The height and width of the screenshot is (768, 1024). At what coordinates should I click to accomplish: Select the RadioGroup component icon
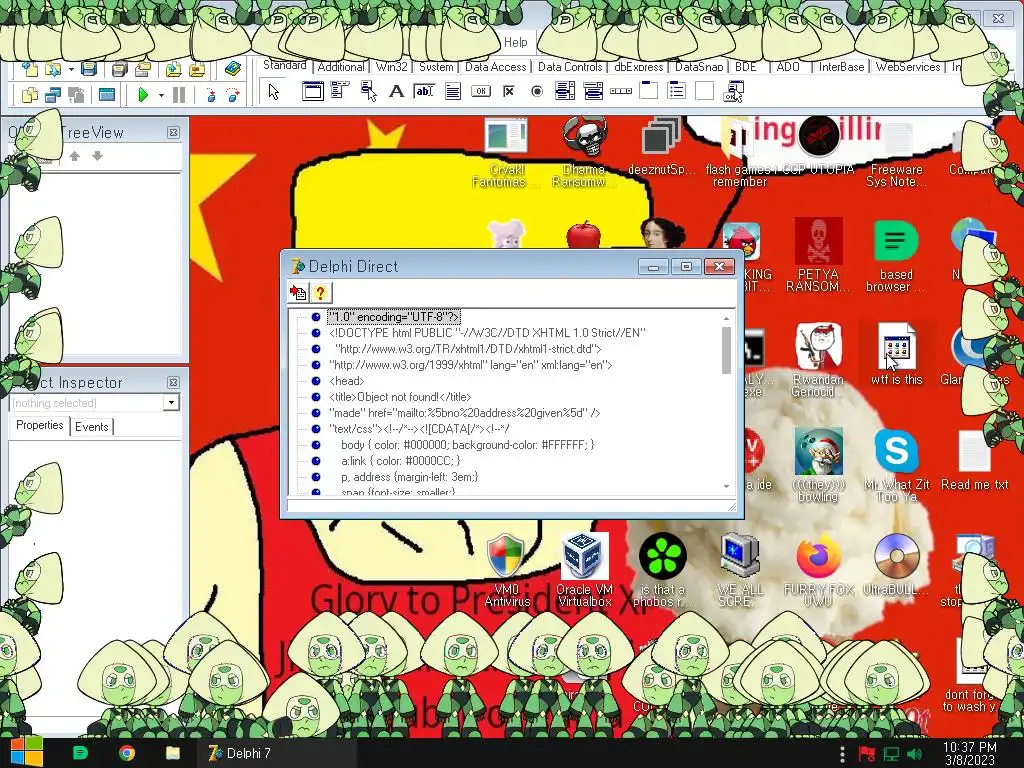pos(677,91)
